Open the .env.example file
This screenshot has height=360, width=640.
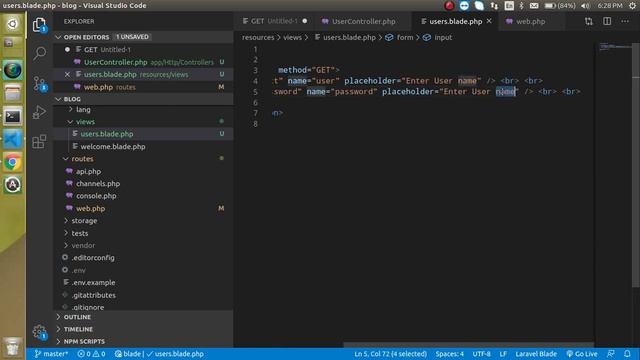143,282
